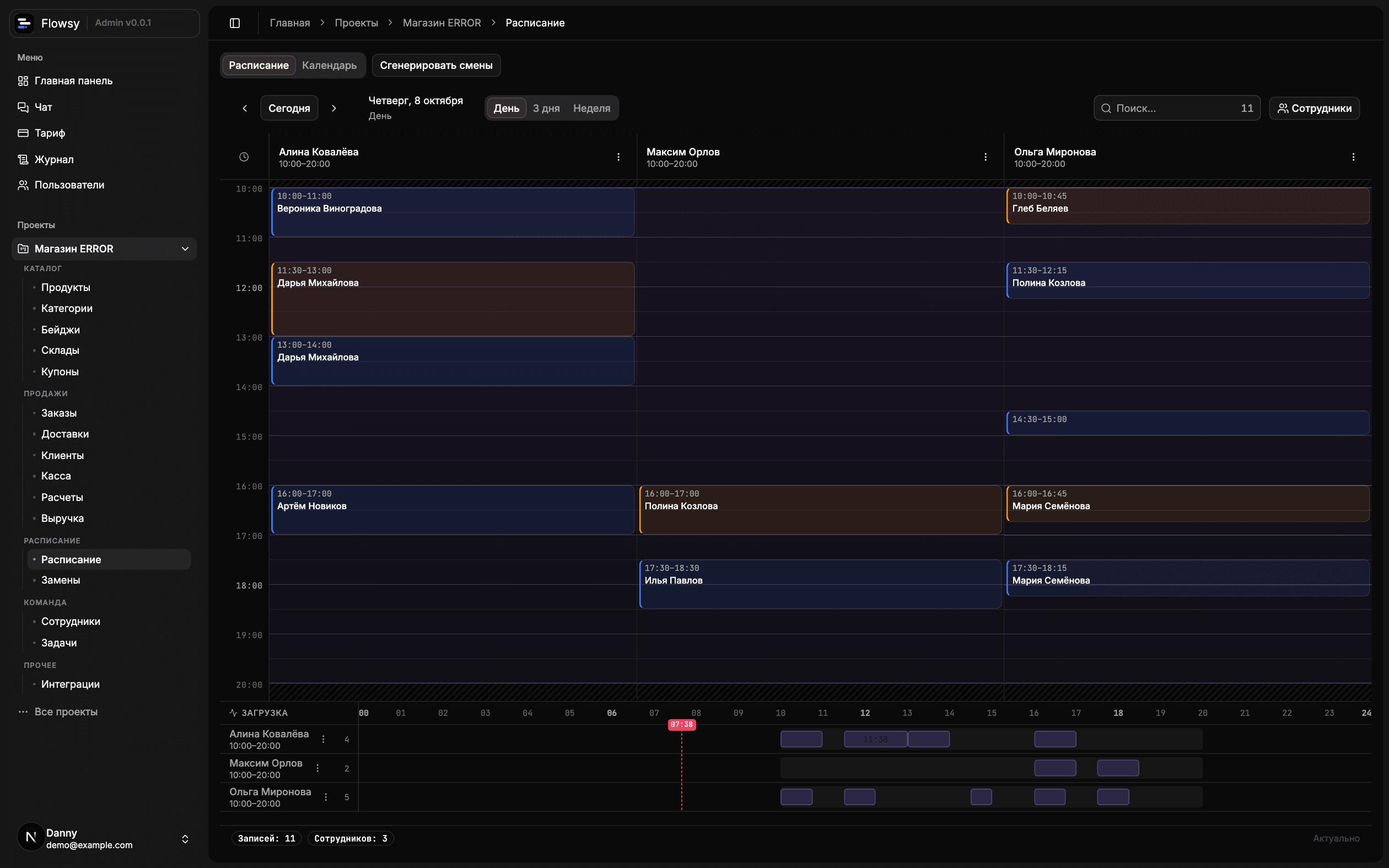This screenshot has width=1389, height=868.
Task: Go to Главная breadcrumb link
Action: pyautogui.click(x=290, y=23)
